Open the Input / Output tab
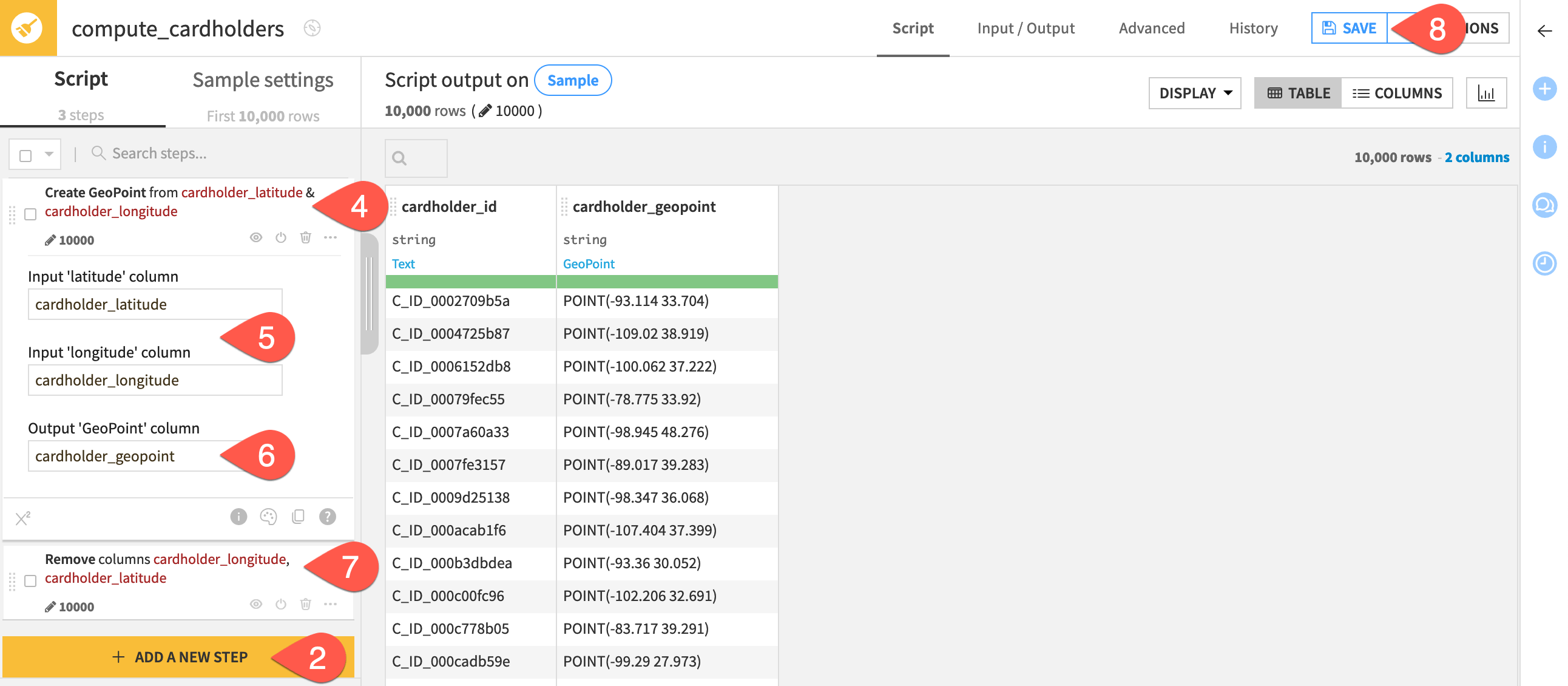 click(x=1026, y=28)
